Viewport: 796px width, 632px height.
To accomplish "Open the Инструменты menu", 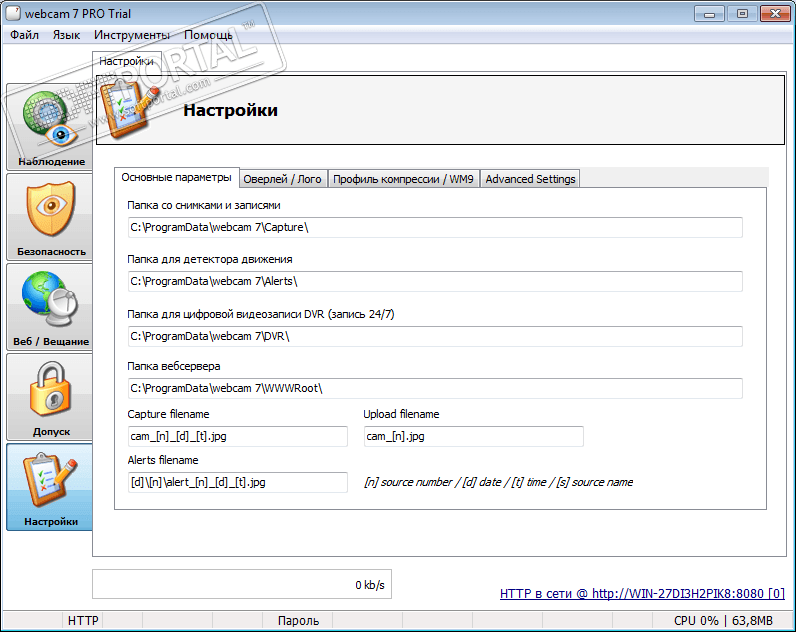I will click(132, 35).
